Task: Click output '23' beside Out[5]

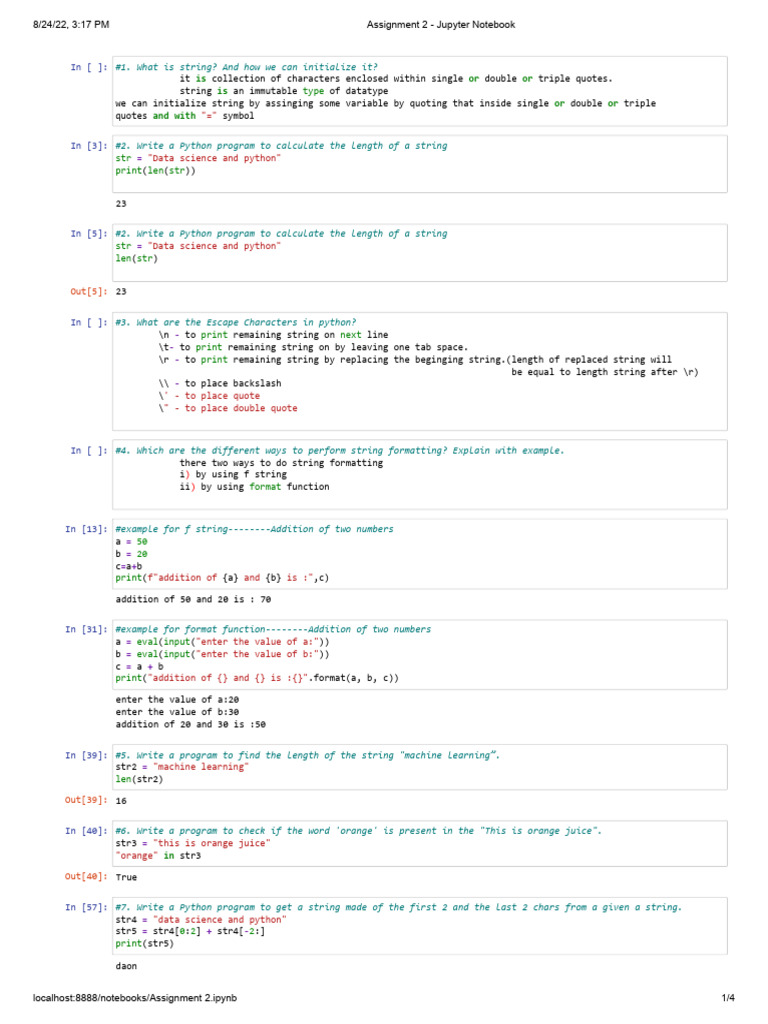Action: point(121,291)
